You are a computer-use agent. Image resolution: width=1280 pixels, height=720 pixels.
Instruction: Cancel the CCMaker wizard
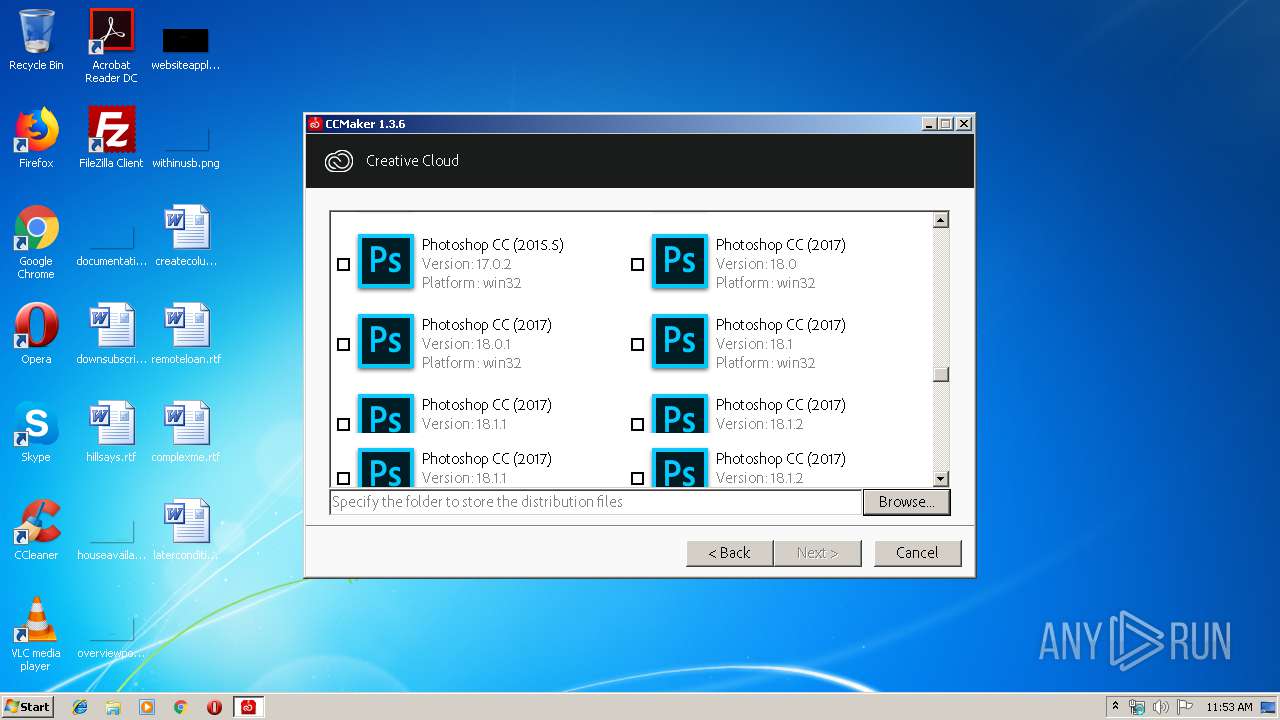tap(917, 553)
